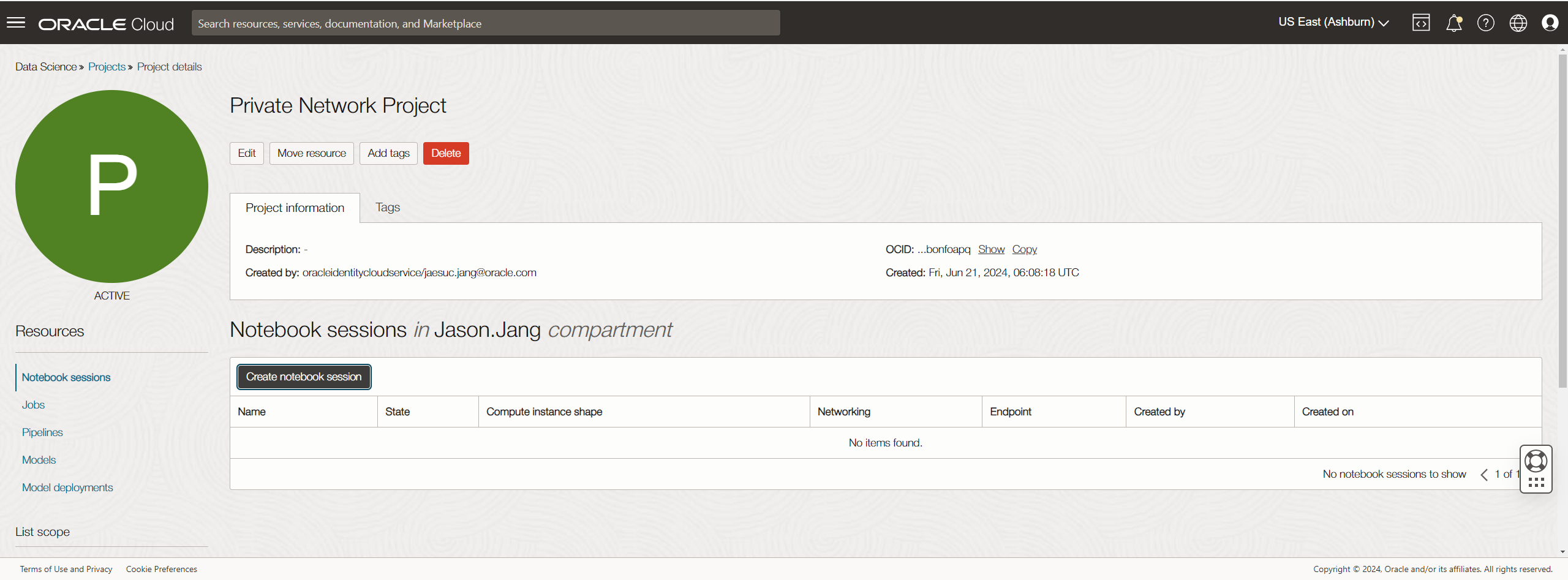The width and height of the screenshot is (1568, 580).
Task: Open the user profile avatar icon
Action: 1550,23
